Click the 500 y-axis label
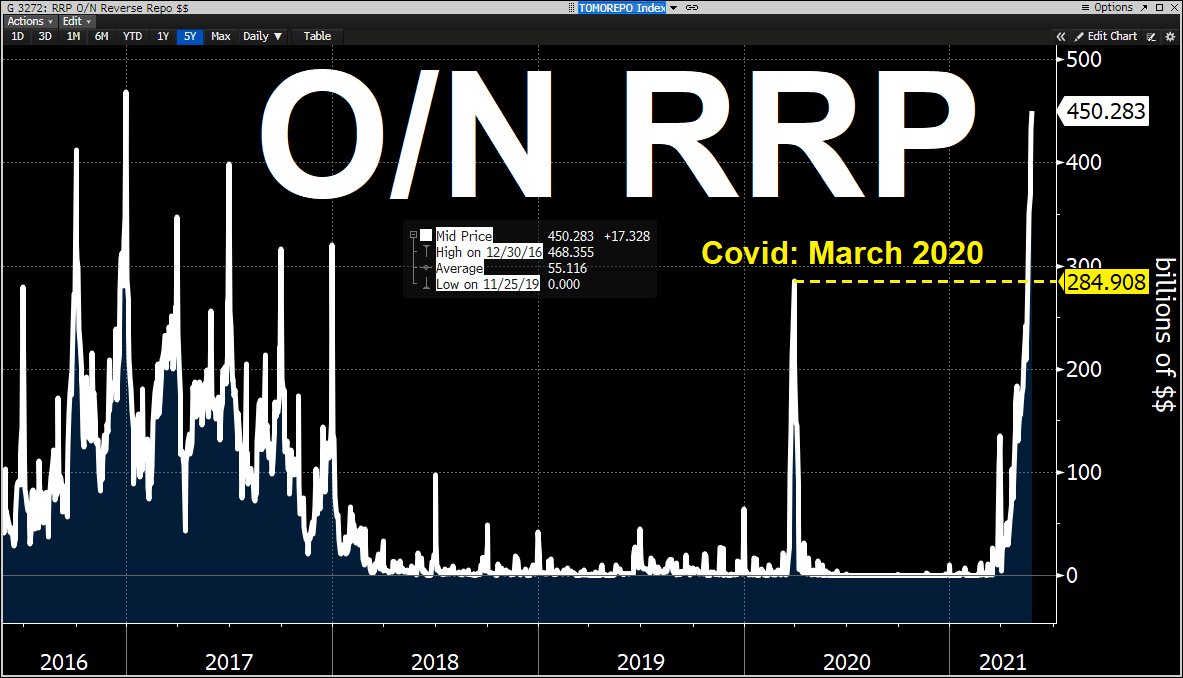The height and width of the screenshot is (678, 1183). click(x=1083, y=59)
